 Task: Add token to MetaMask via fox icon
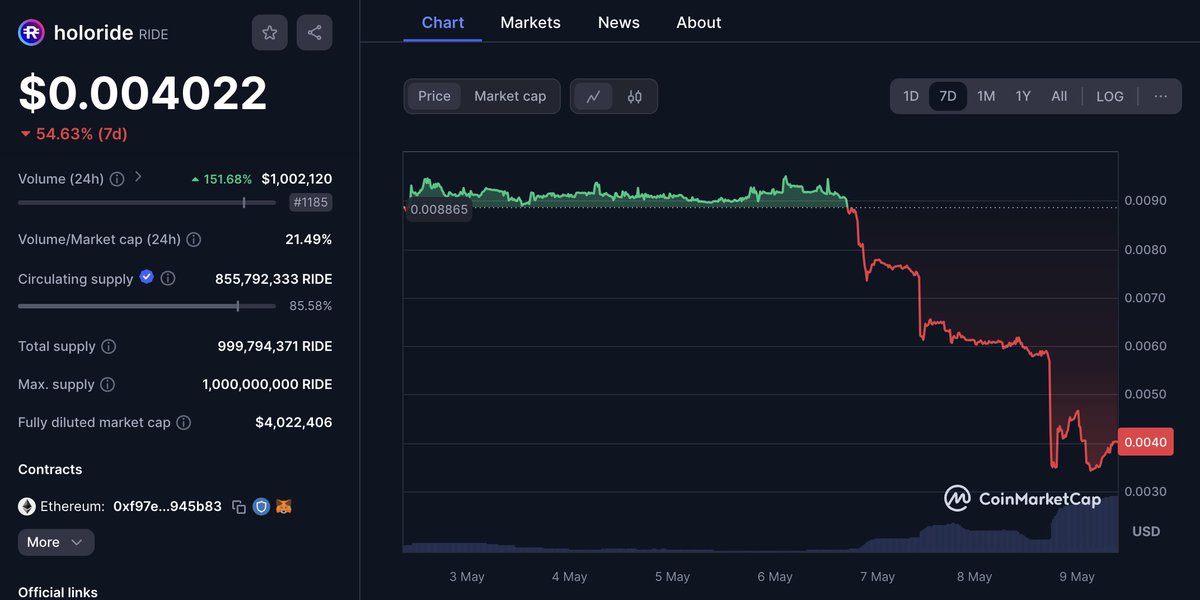pyautogui.click(x=284, y=507)
